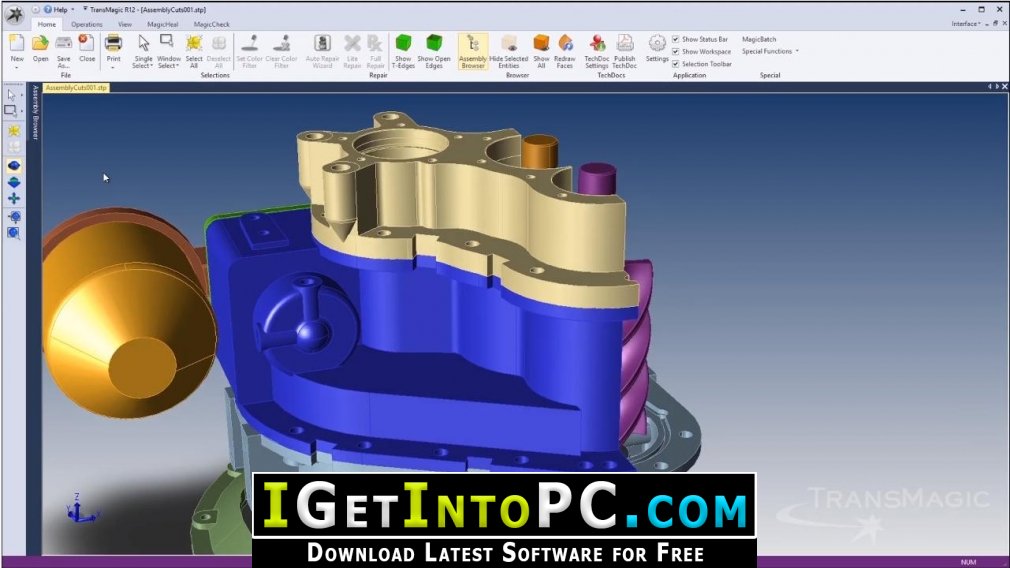
Task: Uncheck the Show Status Bar checkbox
Action: [676, 39]
